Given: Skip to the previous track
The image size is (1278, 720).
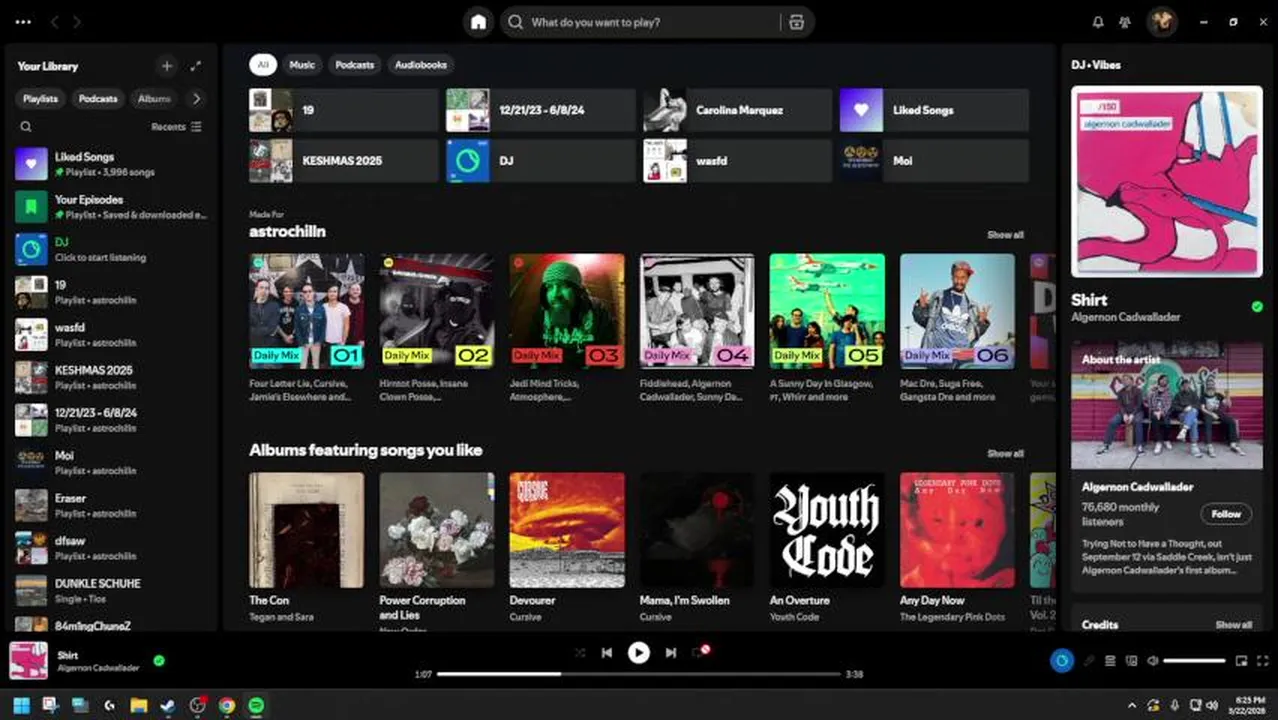Looking at the screenshot, I should click(607, 653).
